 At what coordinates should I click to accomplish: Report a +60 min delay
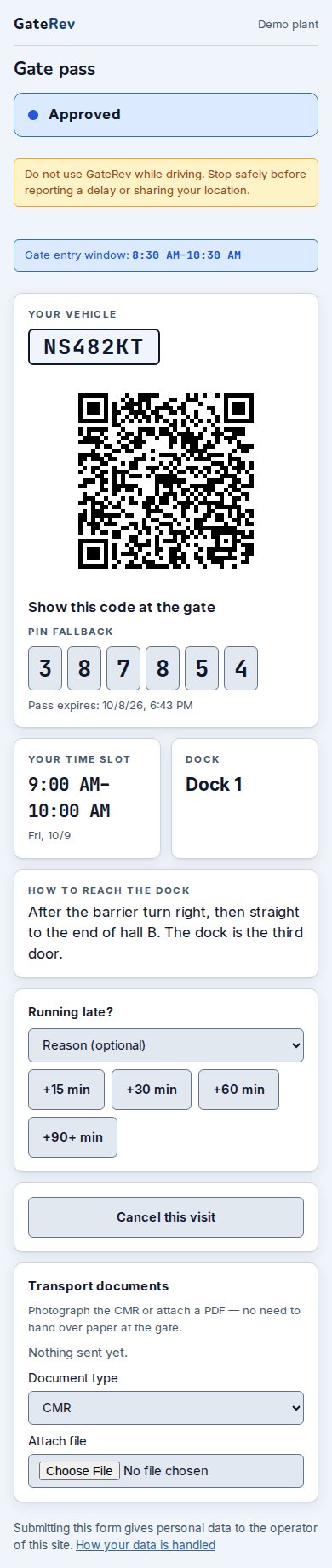coord(238,1090)
